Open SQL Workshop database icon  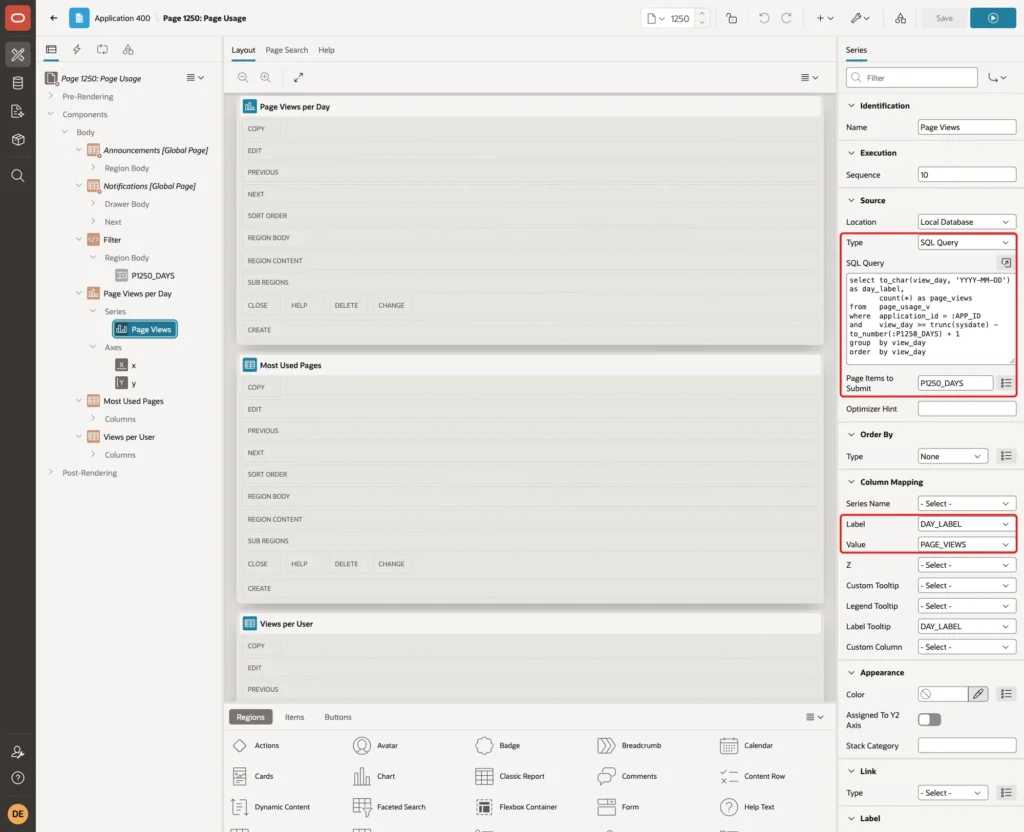pos(18,83)
